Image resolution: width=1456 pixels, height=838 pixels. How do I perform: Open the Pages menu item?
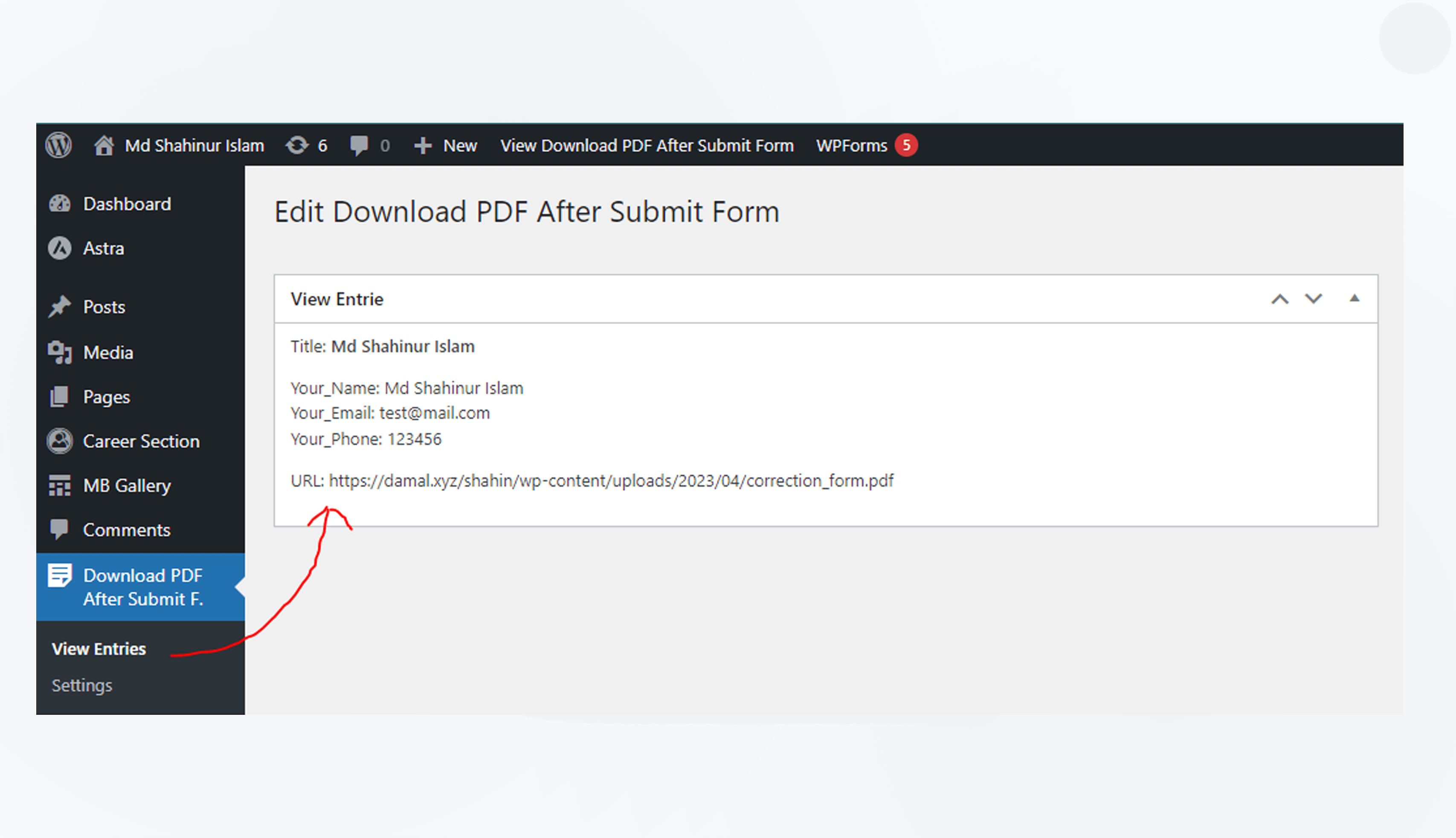[107, 397]
